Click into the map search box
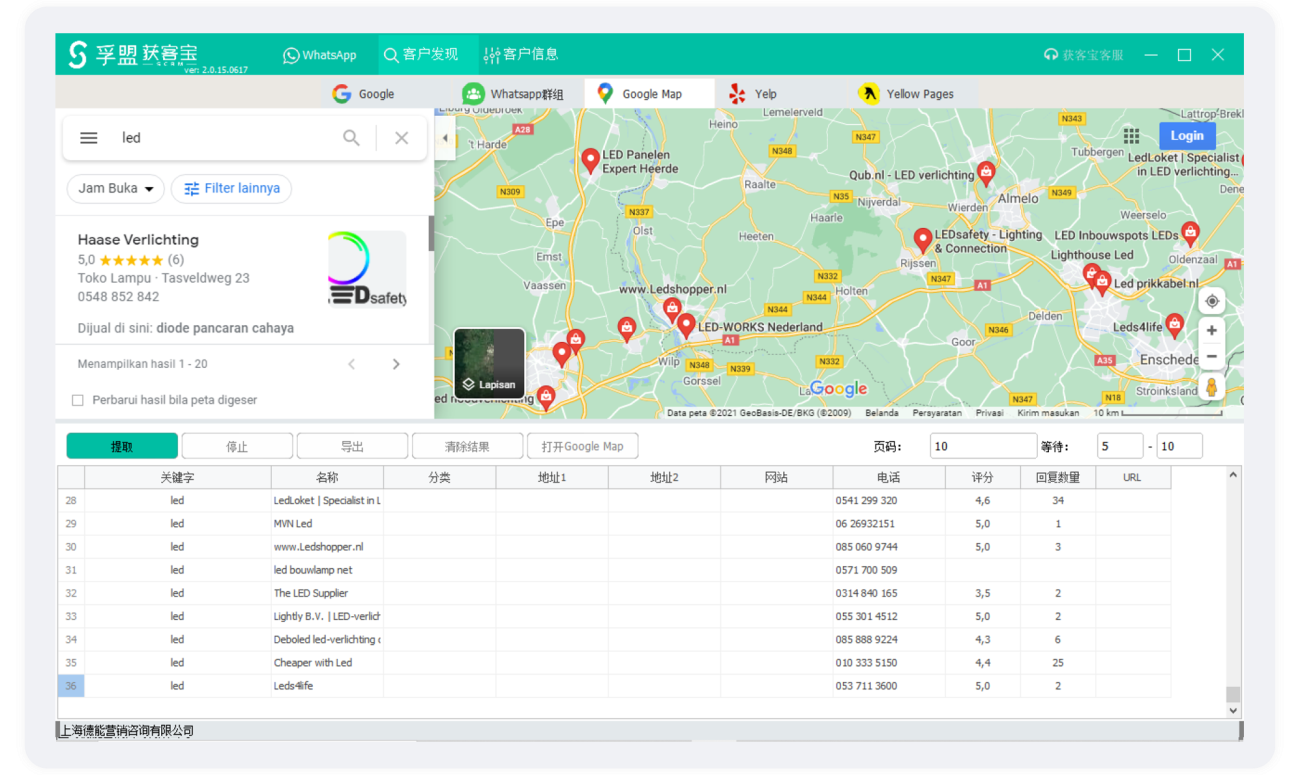This screenshot has height=775, width=1300. (x=225, y=138)
